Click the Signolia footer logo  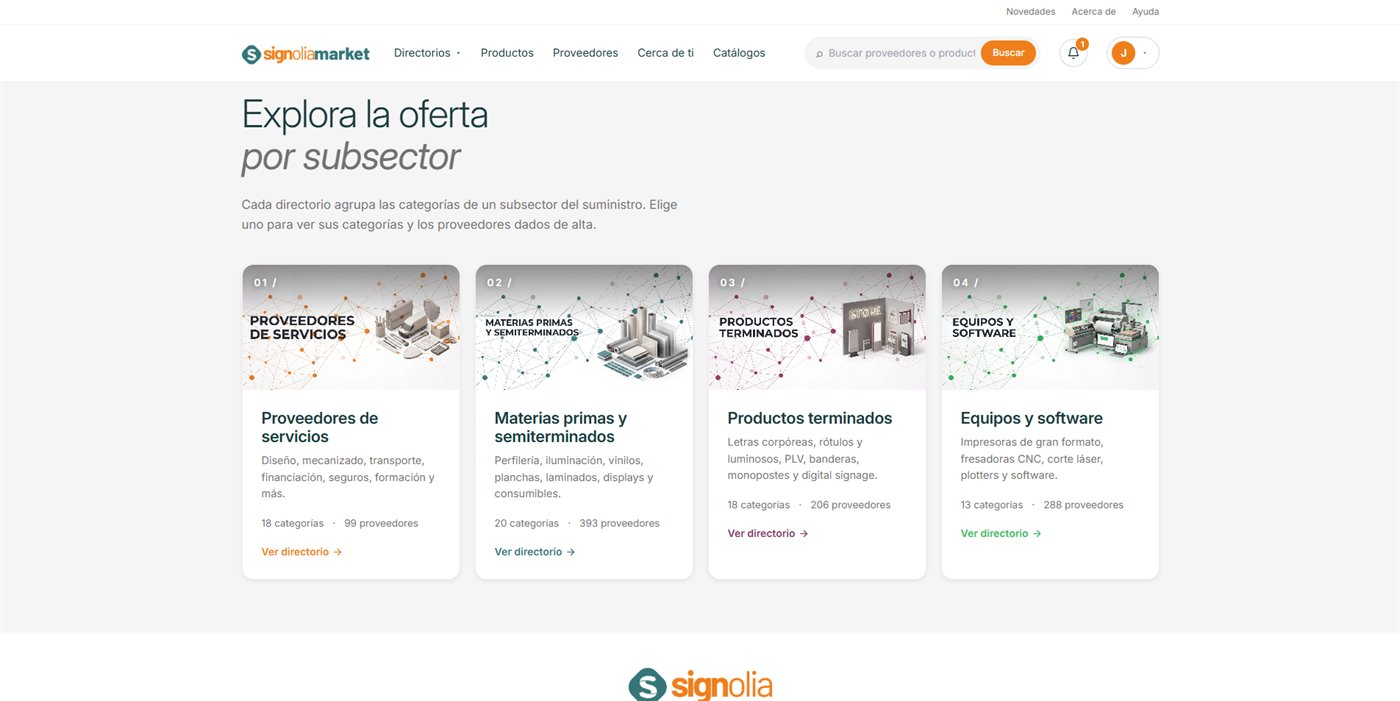(x=700, y=685)
